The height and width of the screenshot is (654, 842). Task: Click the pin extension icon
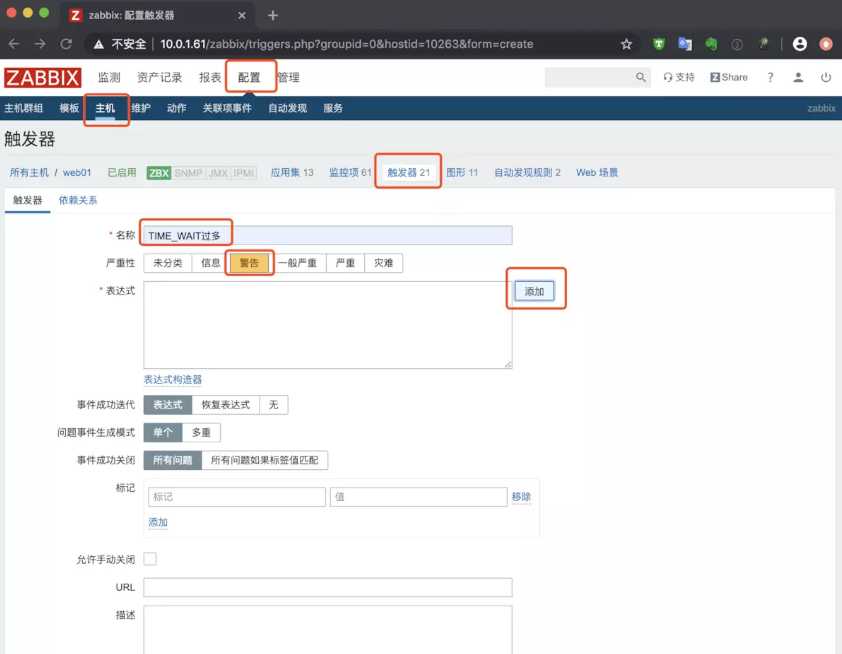[x=763, y=43]
